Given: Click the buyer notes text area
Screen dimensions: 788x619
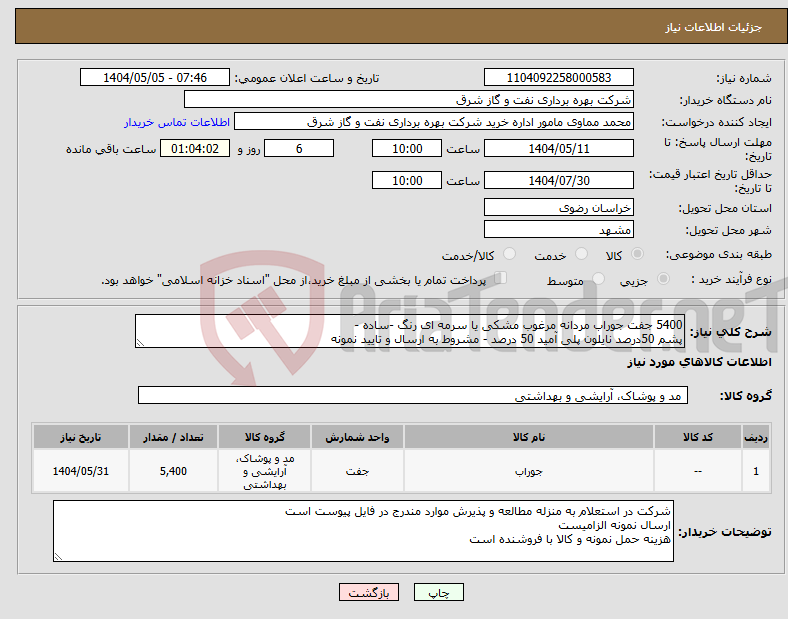Looking at the screenshot, I should 363,531.
